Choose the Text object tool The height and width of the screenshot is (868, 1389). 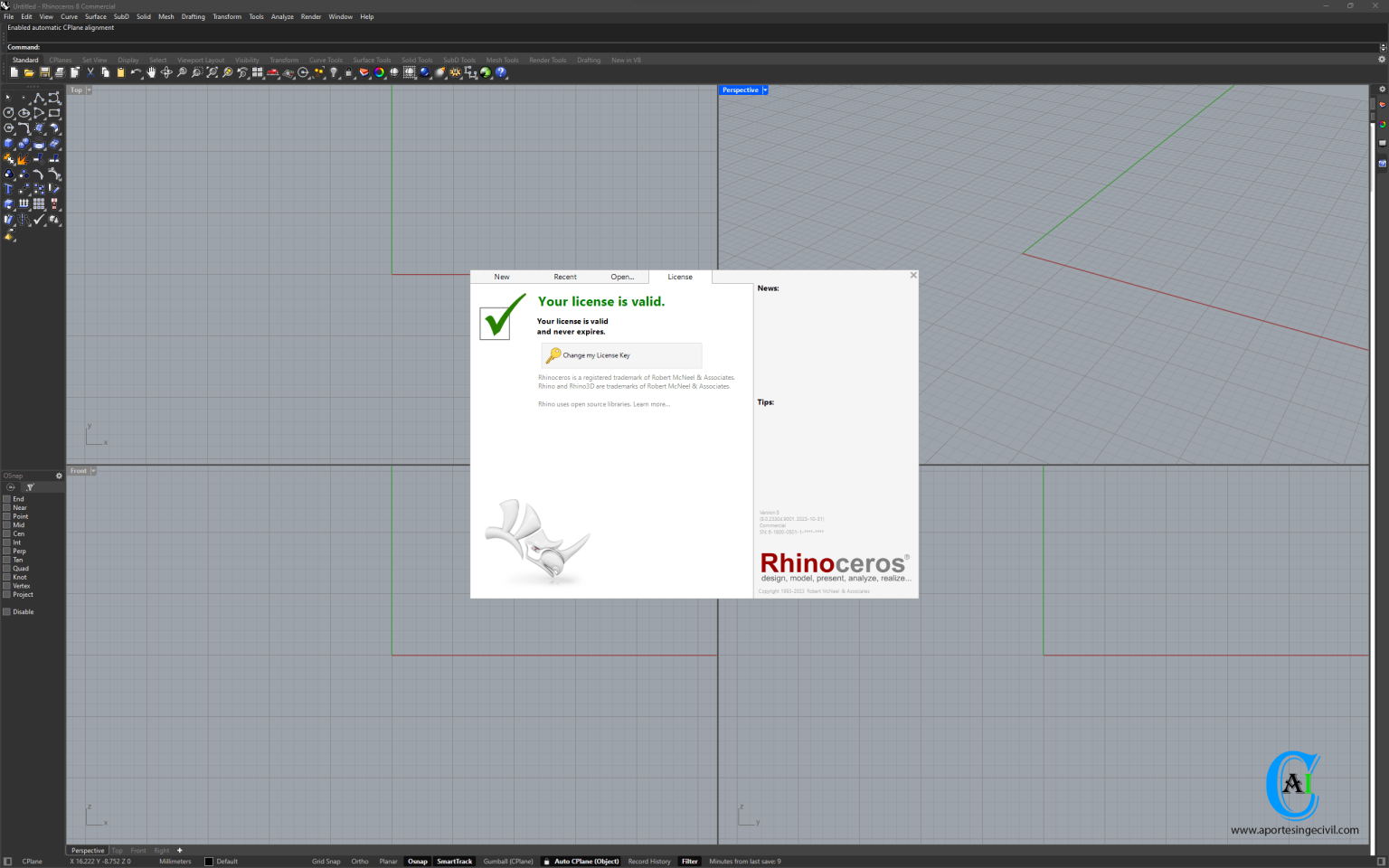[x=9, y=189]
